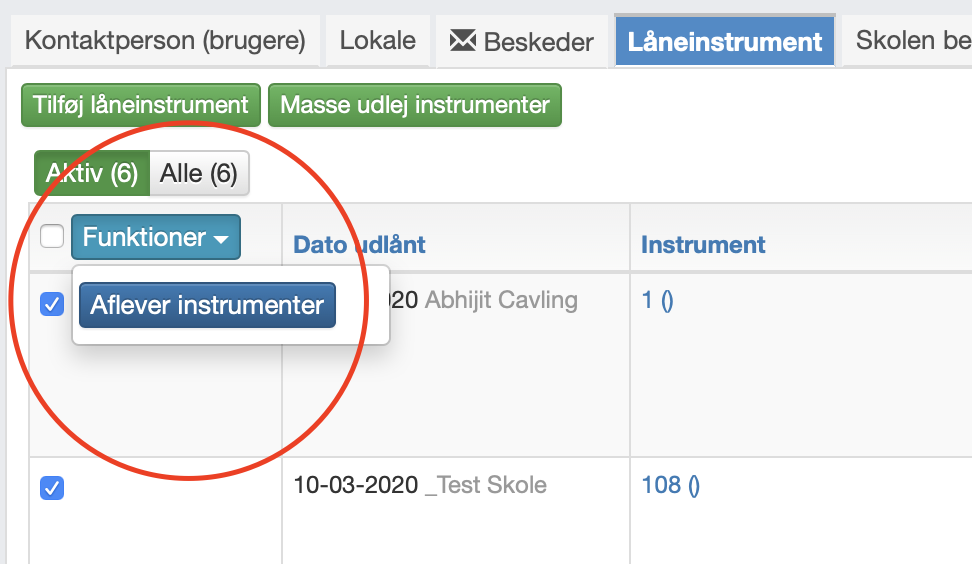This screenshot has height=564, width=972.
Task: Open the Skolen tab at right edge
Action: coord(907,41)
